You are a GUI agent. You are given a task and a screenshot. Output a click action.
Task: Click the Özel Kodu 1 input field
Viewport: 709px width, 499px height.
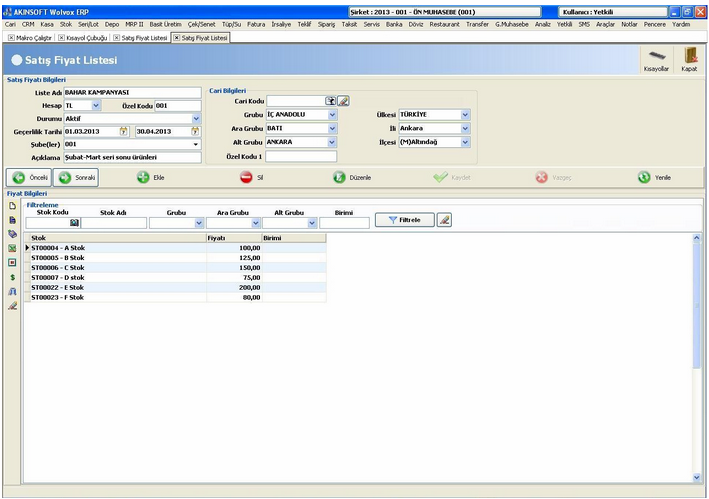(301, 156)
